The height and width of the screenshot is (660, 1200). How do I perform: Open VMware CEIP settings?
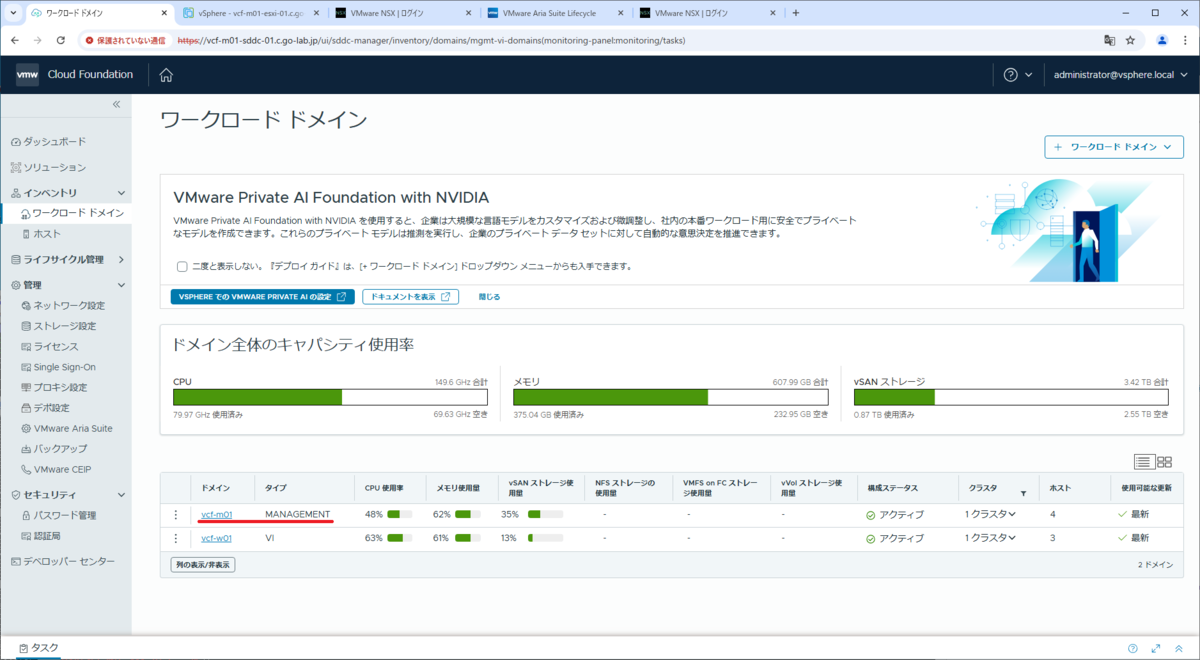[x=62, y=469]
